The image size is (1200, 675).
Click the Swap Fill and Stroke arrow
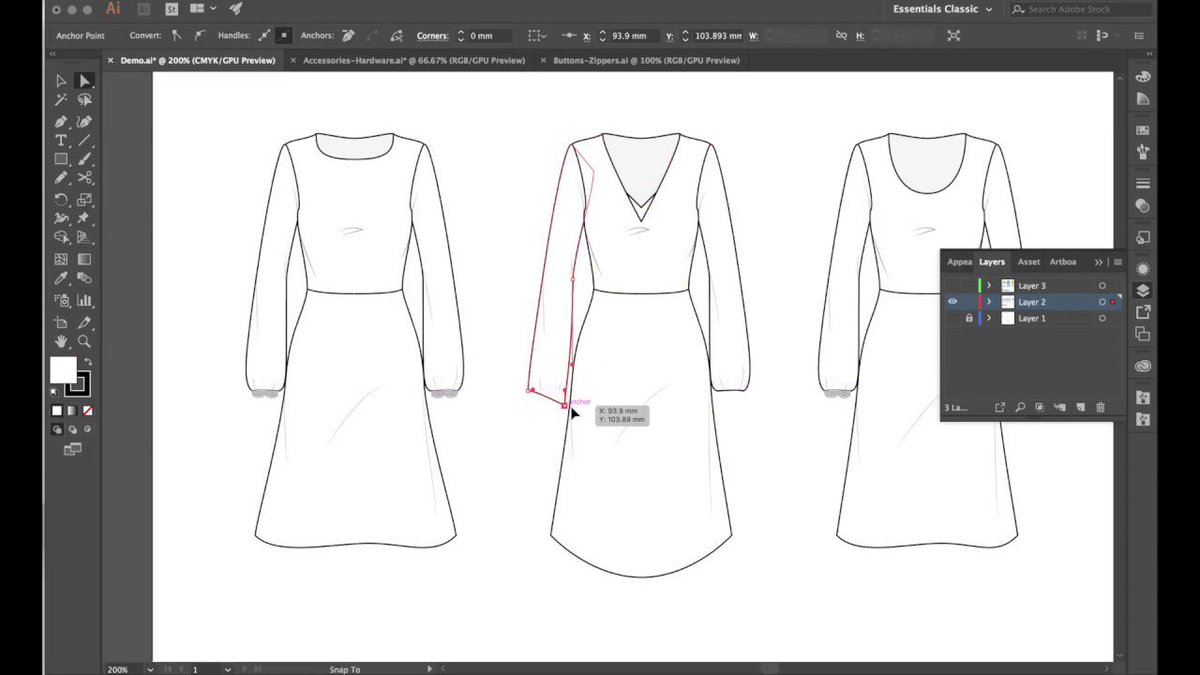tap(88, 362)
